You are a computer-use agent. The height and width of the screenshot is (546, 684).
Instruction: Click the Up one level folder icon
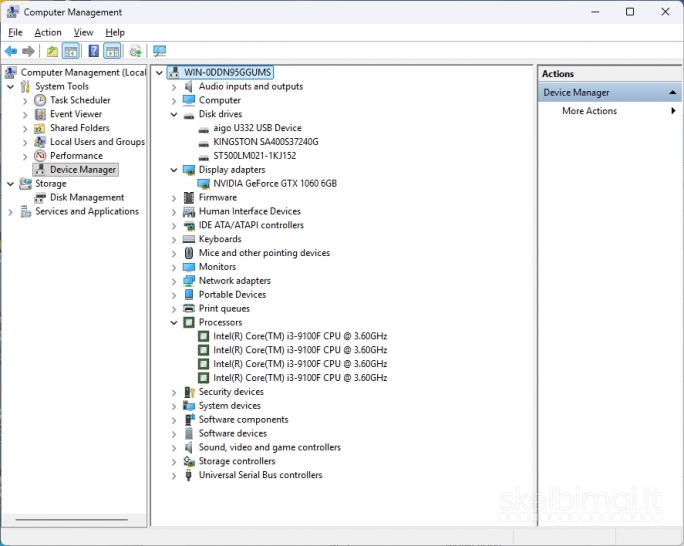tap(52, 51)
